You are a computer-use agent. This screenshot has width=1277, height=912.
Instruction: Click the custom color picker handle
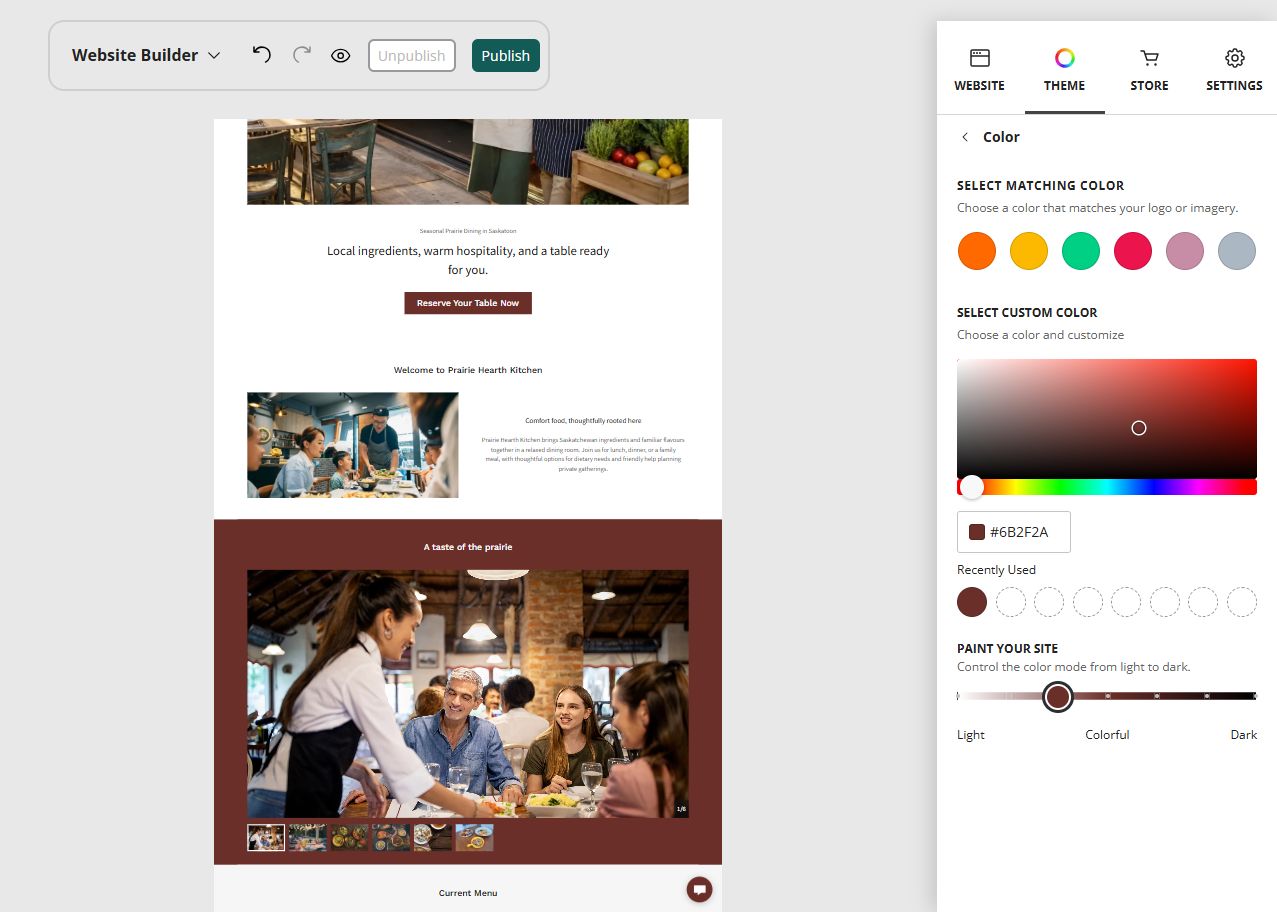1139,428
